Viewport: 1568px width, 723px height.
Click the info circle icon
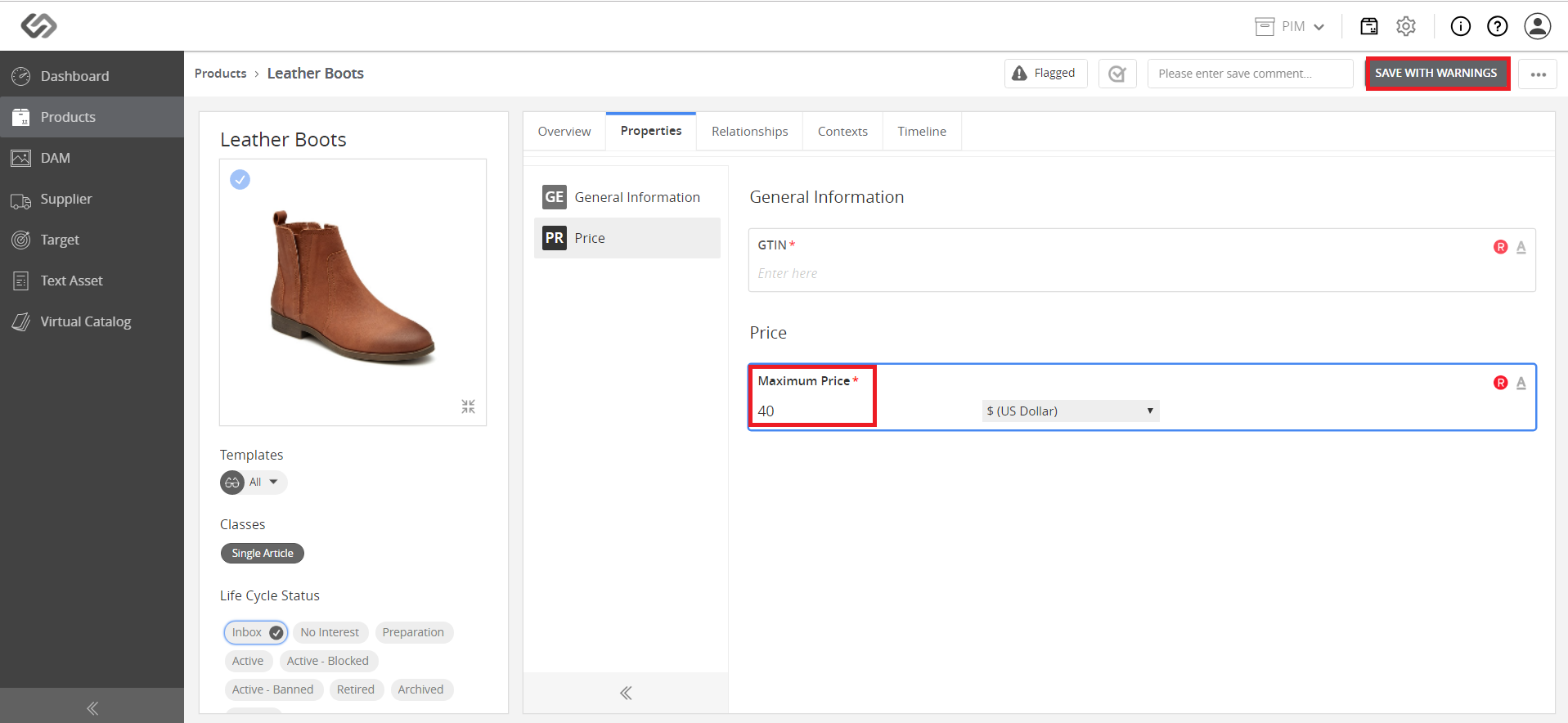click(1460, 27)
